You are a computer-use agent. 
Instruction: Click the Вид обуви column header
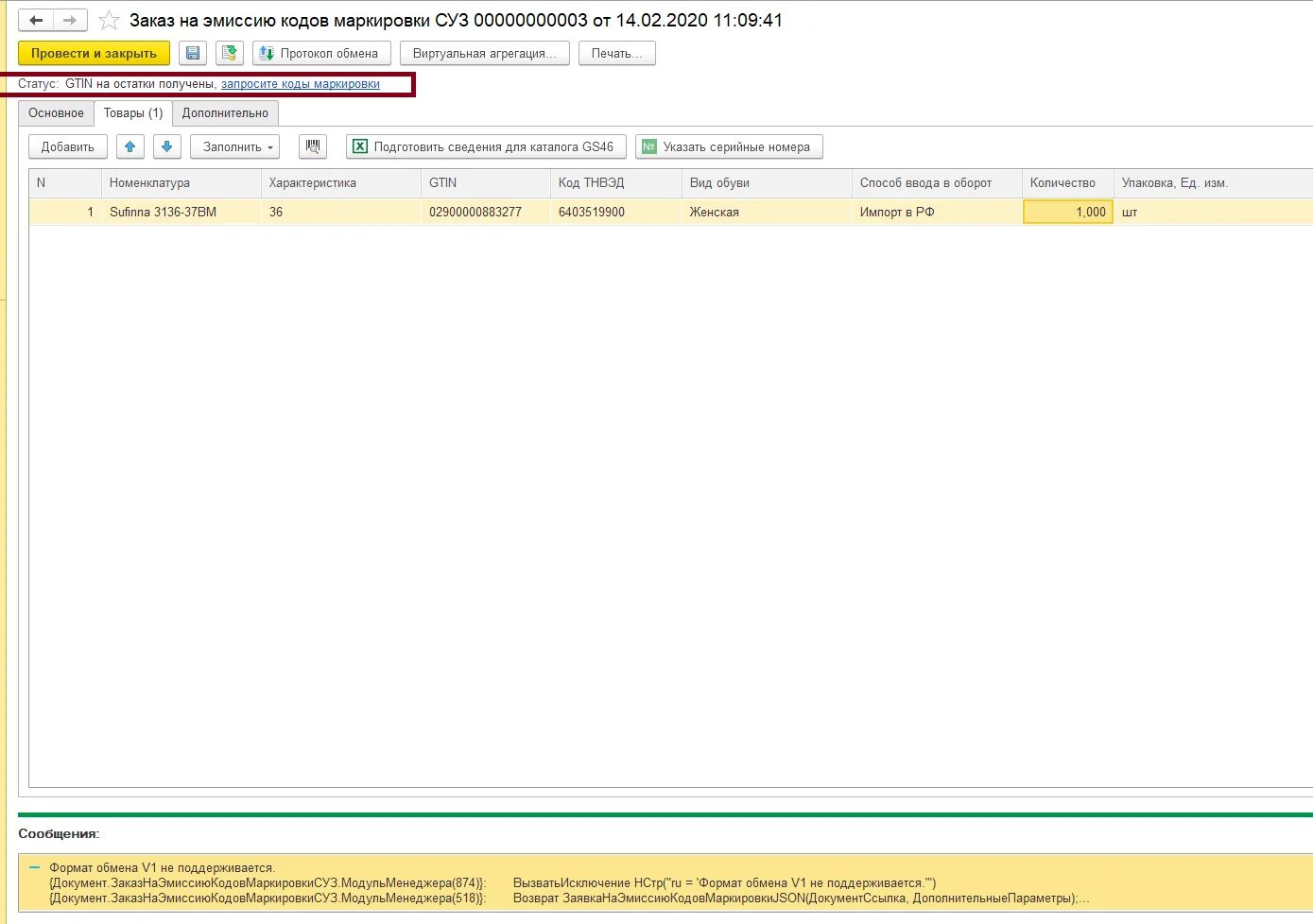(767, 182)
